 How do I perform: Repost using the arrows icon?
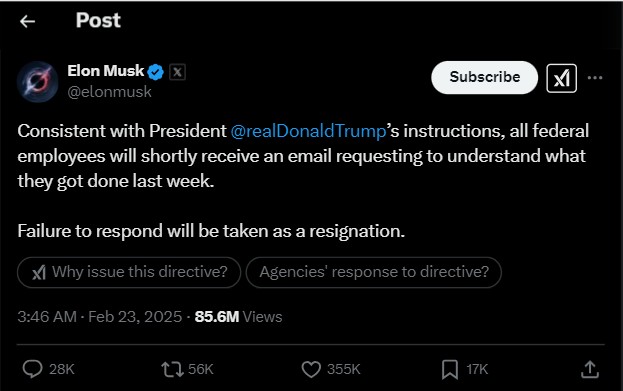click(x=172, y=369)
